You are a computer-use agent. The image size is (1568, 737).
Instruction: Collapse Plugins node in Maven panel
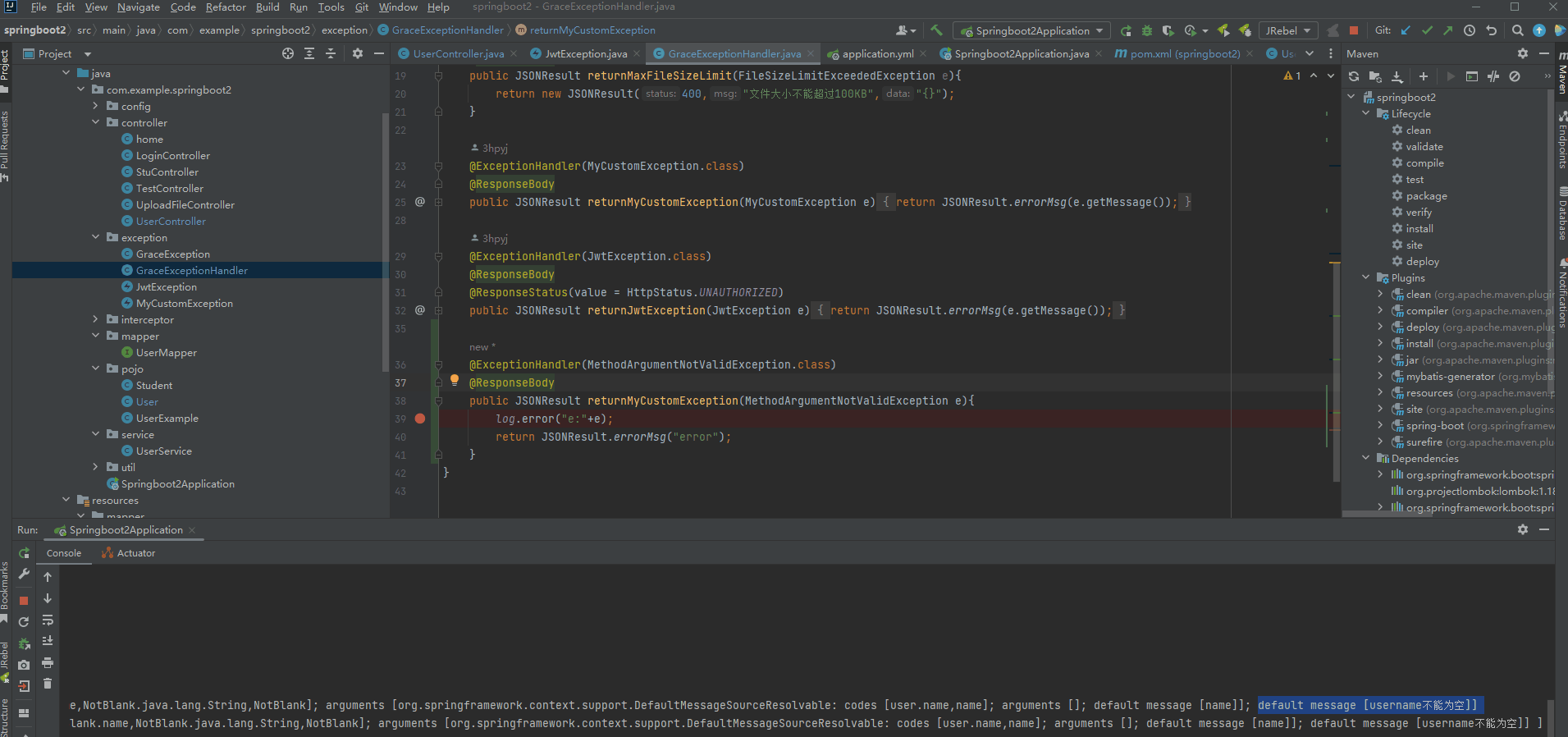(x=1366, y=277)
